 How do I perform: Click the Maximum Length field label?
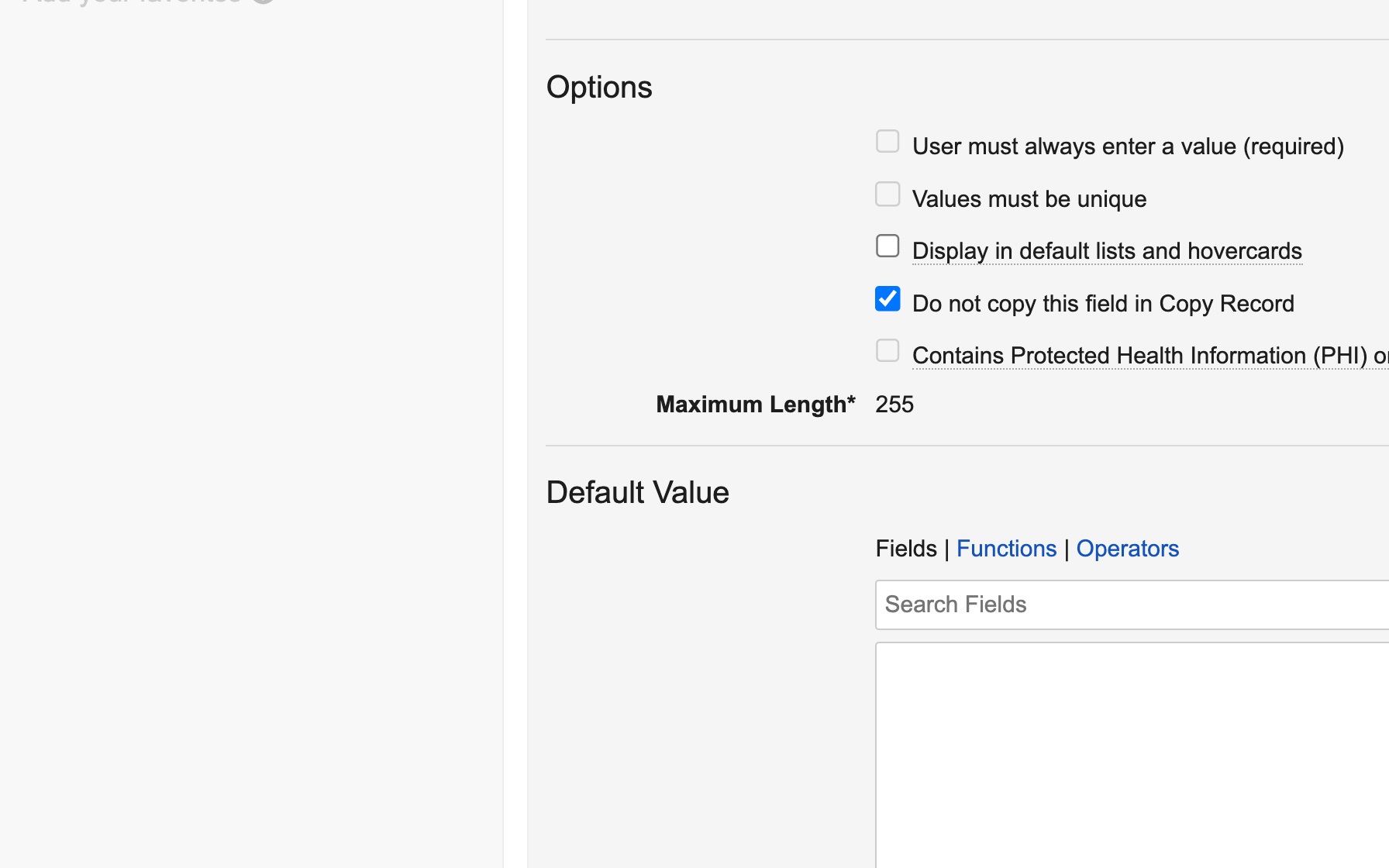coord(755,405)
